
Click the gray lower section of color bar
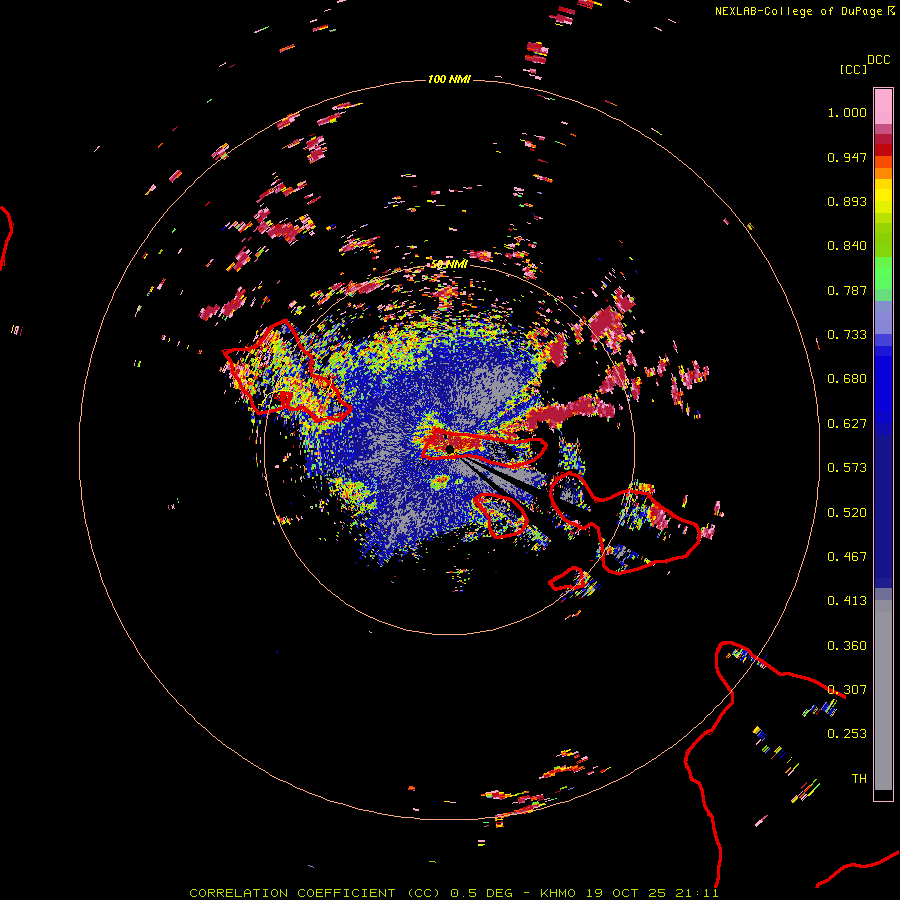point(883,695)
